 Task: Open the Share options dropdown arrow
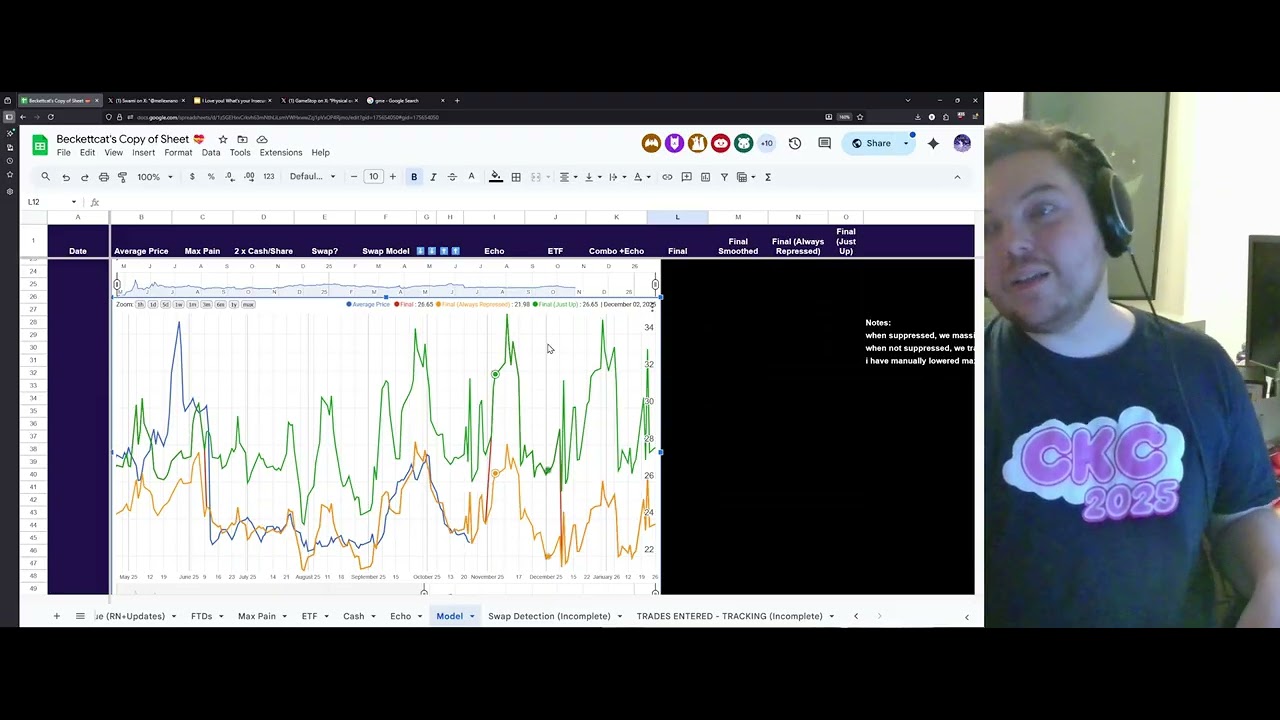[907, 143]
